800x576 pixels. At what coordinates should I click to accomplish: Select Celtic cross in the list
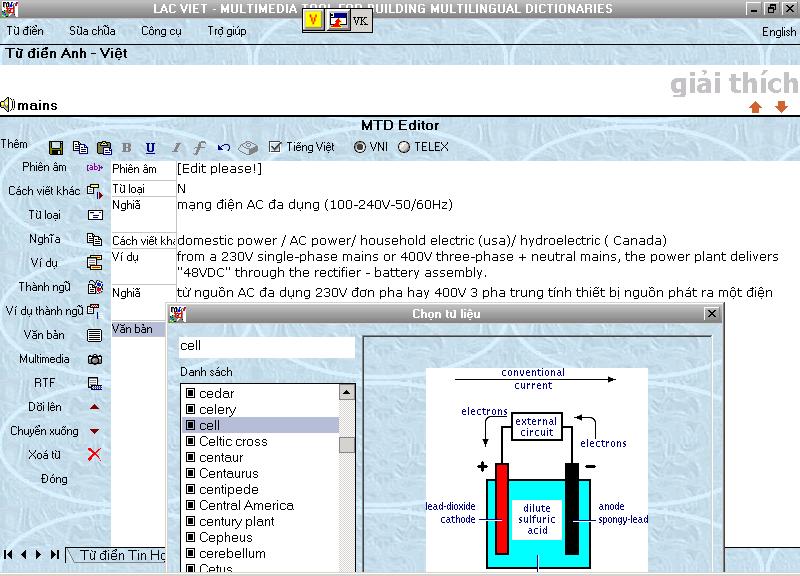click(x=233, y=441)
